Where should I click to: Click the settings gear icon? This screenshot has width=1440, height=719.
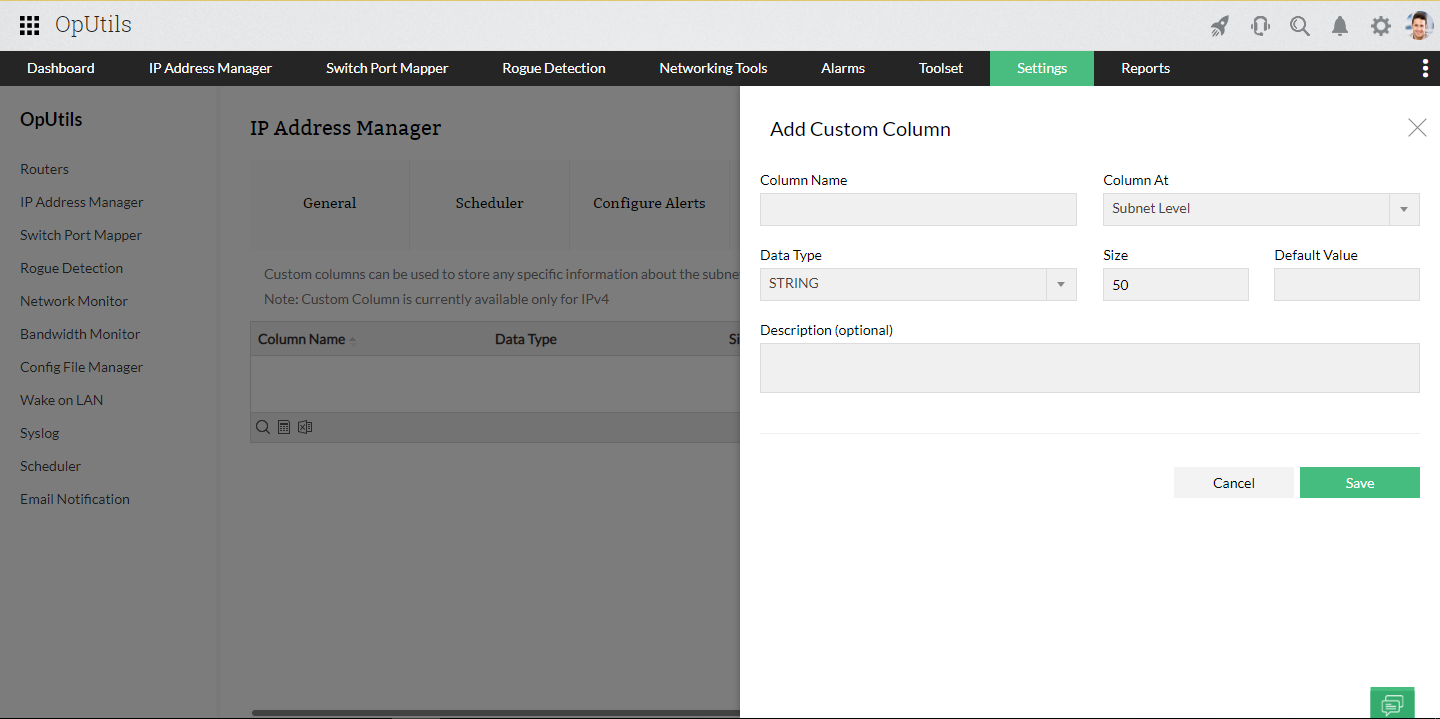tap(1381, 27)
